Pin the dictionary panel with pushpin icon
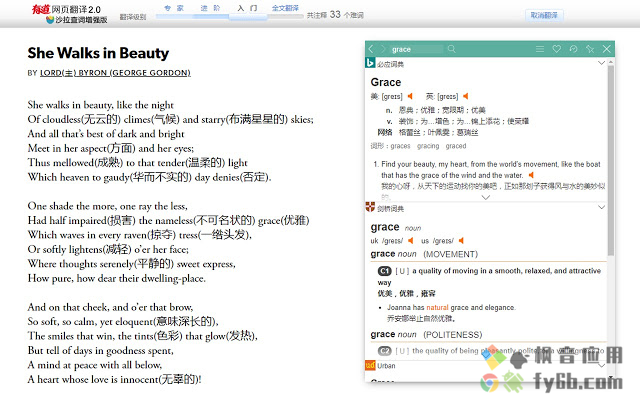Image resolution: width=640 pixels, height=400 pixels. 590,49
